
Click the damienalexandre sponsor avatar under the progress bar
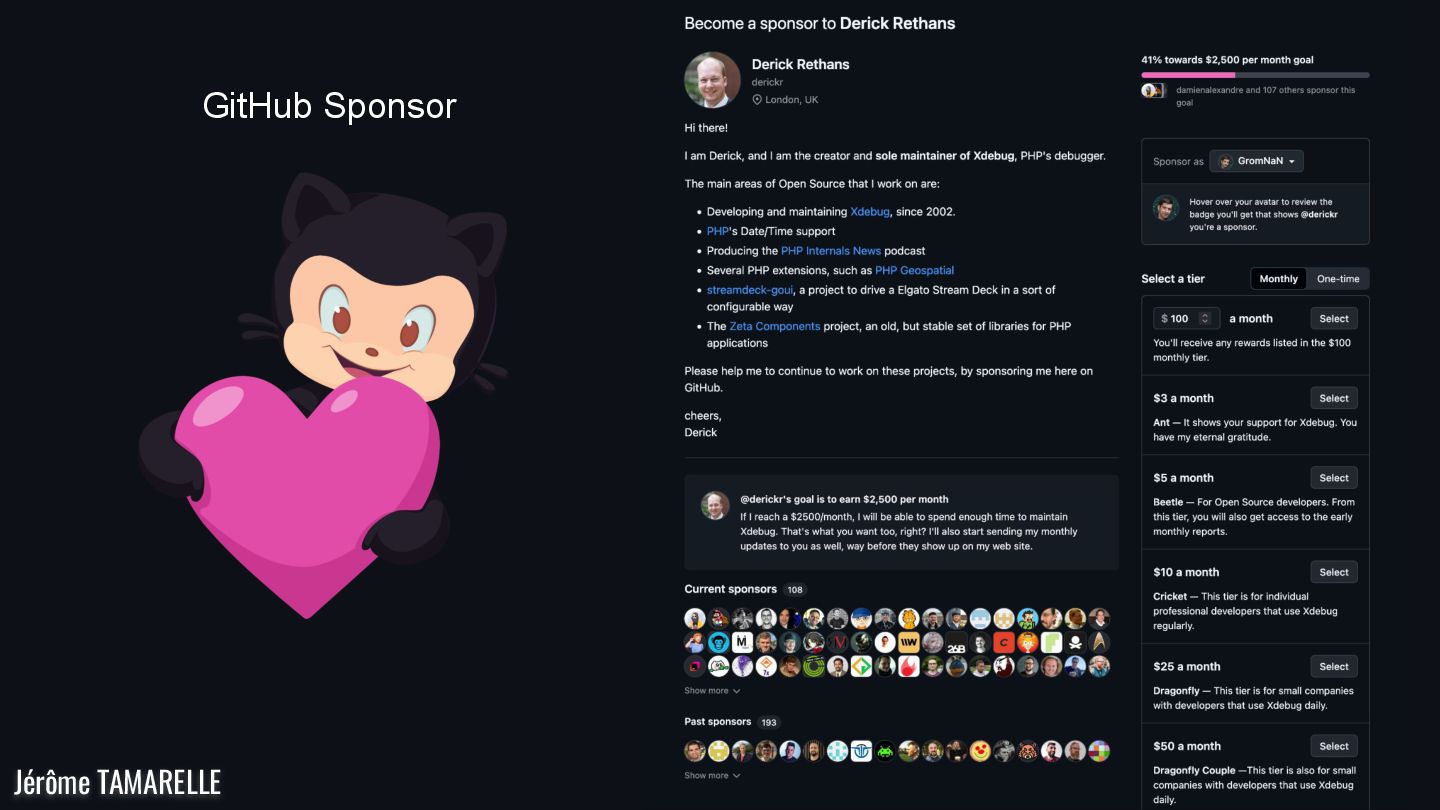click(1150, 90)
